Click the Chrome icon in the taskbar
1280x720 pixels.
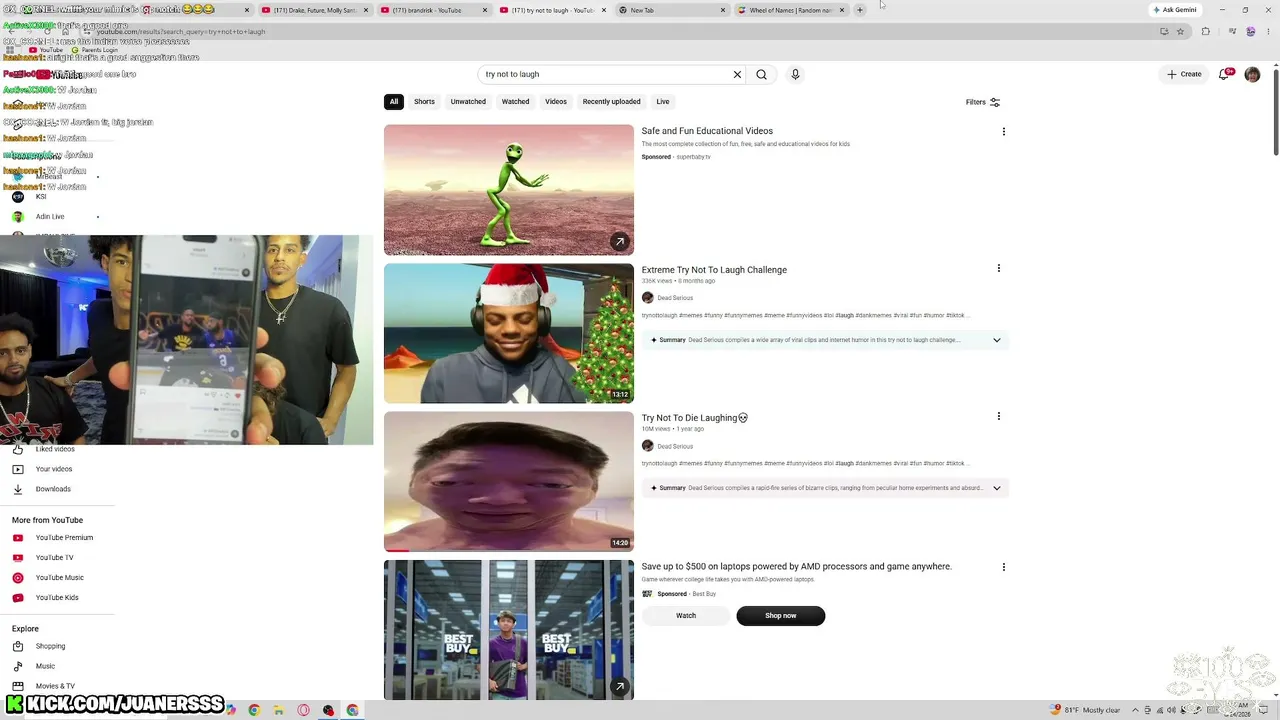pyautogui.click(x=254, y=710)
